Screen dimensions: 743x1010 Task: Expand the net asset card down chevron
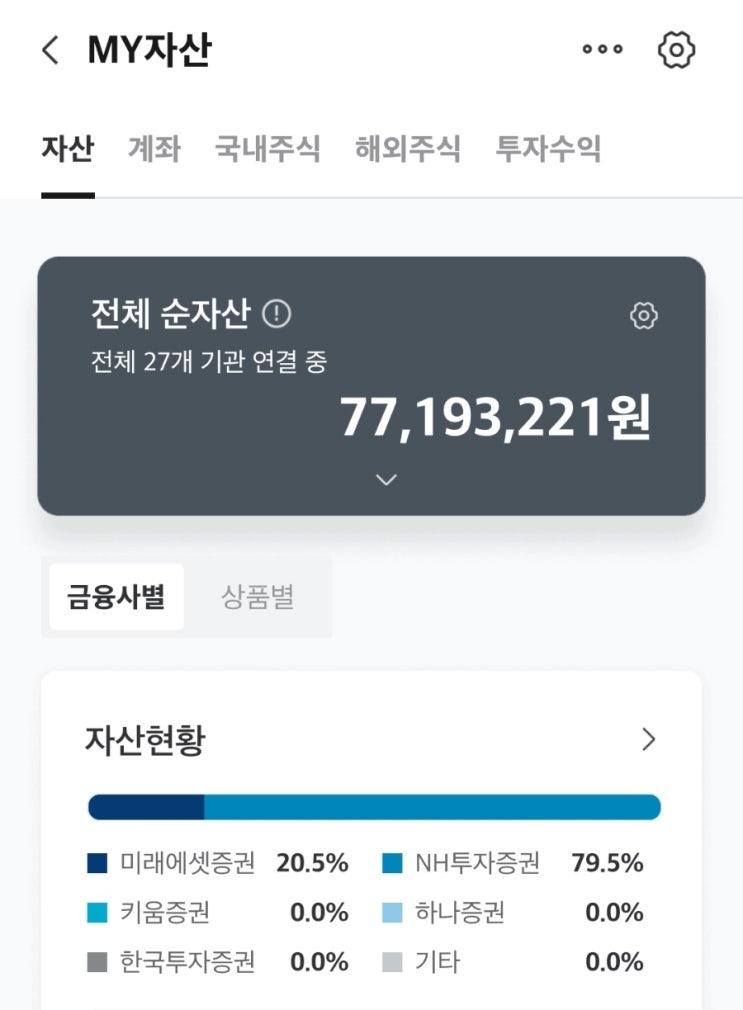tap(386, 480)
